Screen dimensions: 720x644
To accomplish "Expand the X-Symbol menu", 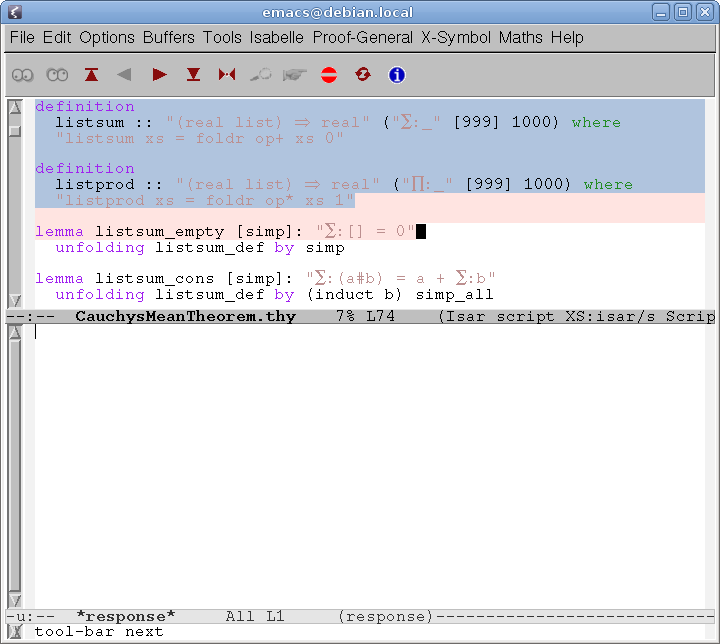I will click(x=455, y=38).
